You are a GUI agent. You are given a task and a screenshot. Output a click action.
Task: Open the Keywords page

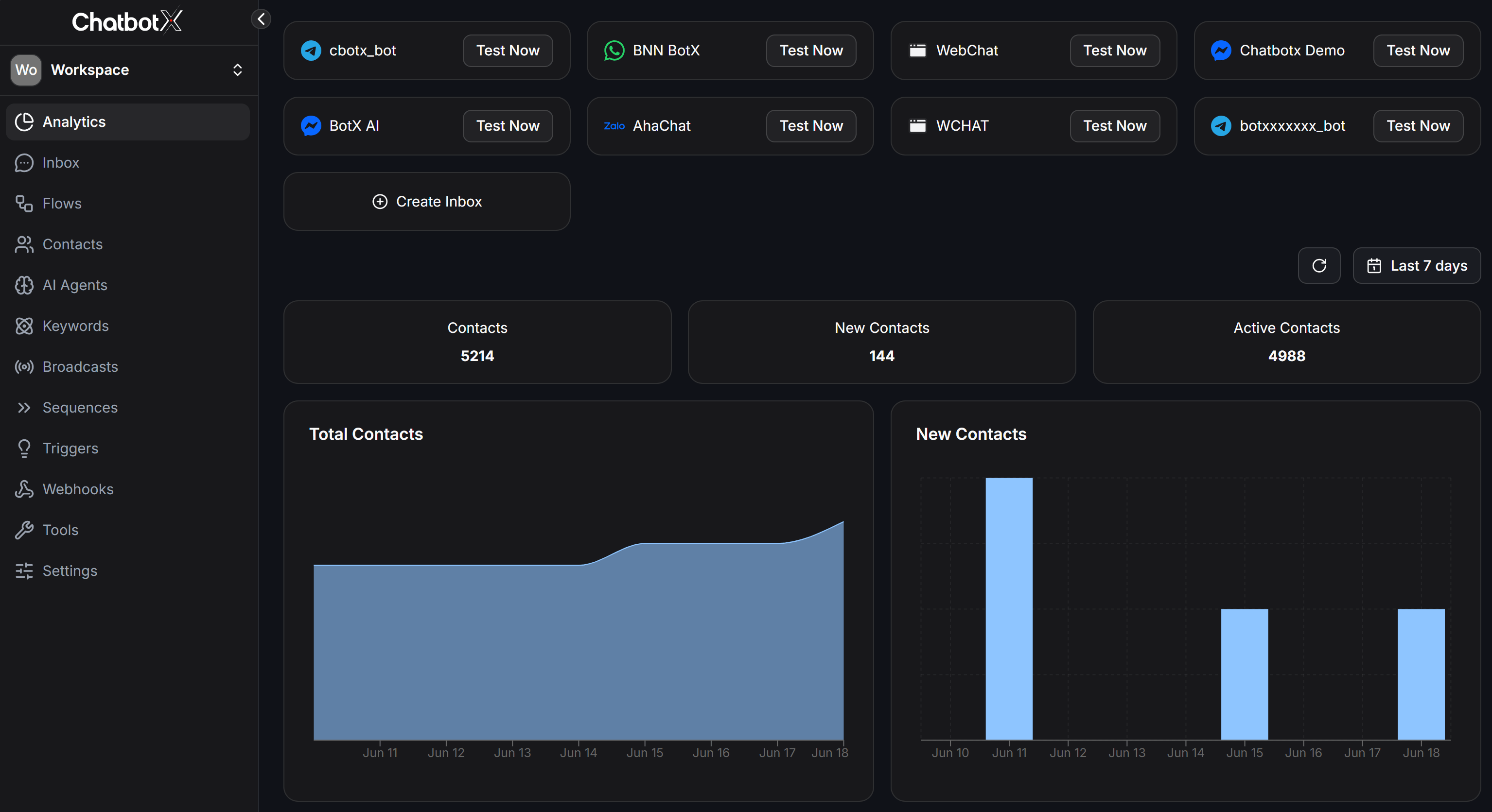tap(128, 326)
